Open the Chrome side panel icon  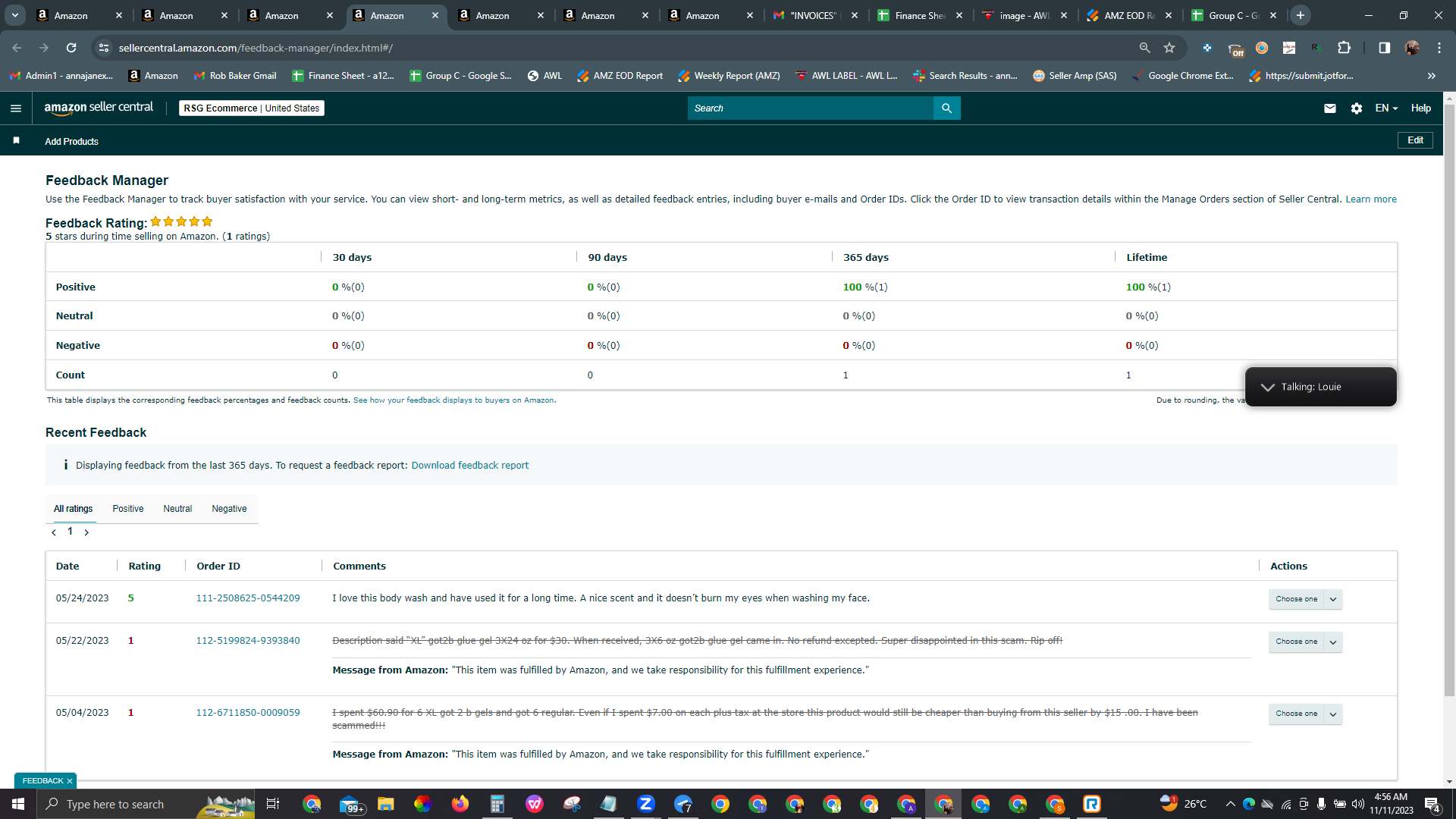1384,48
